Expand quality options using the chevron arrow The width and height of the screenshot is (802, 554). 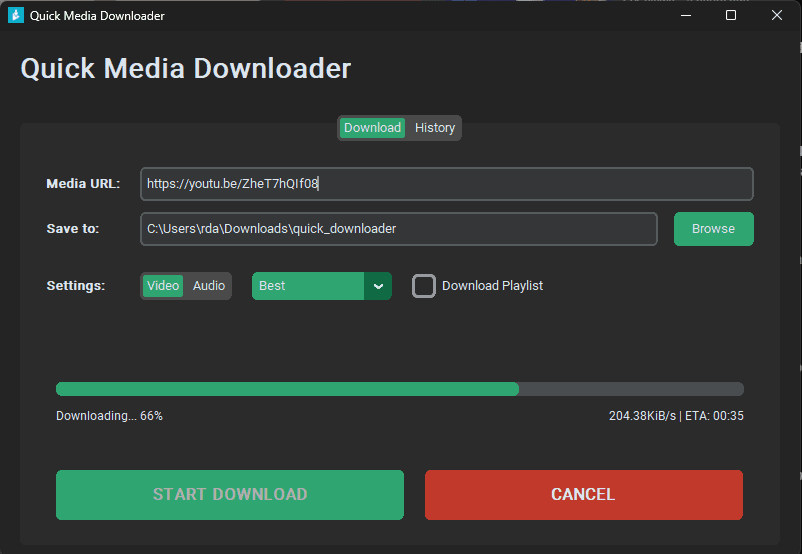(378, 286)
